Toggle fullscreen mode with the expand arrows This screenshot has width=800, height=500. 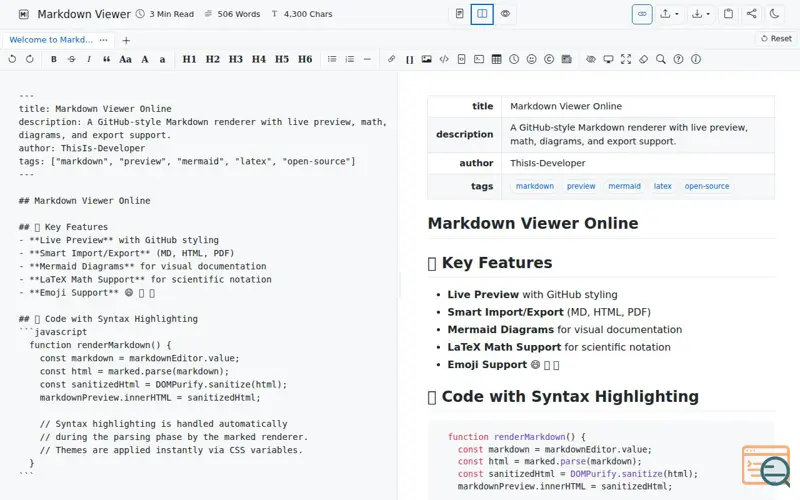click(x=626, y=59)
